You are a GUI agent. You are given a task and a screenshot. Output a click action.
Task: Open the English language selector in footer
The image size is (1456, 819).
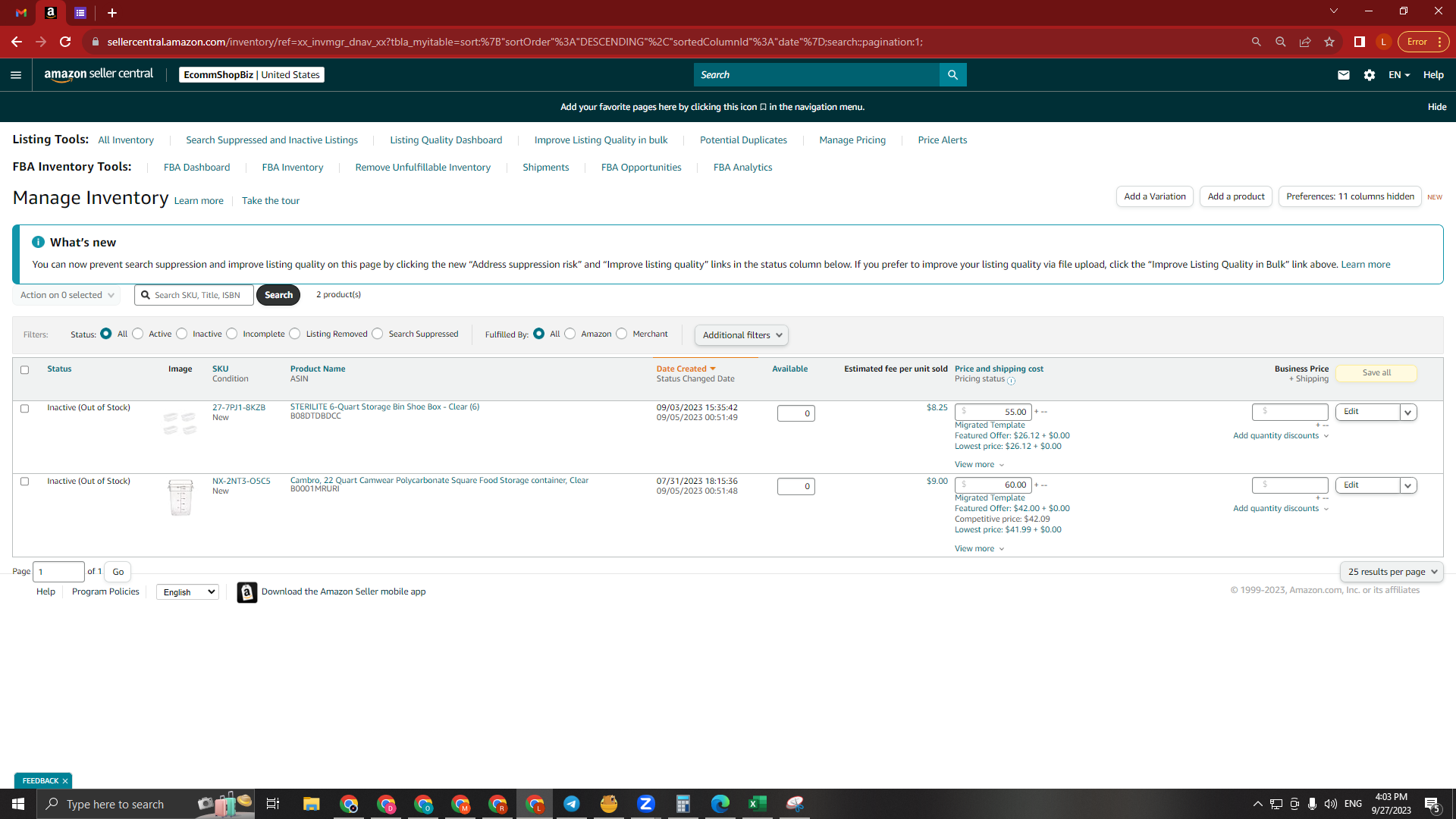(187, 592)
